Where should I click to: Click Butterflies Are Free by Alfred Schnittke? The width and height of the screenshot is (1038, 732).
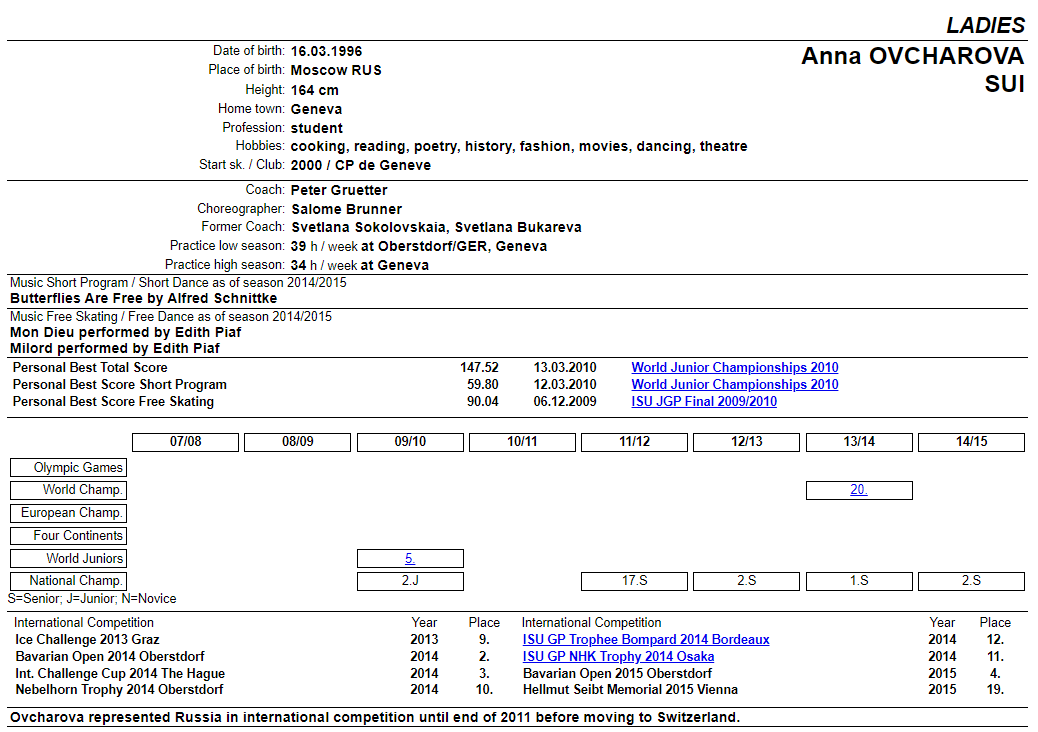point(144,298)
